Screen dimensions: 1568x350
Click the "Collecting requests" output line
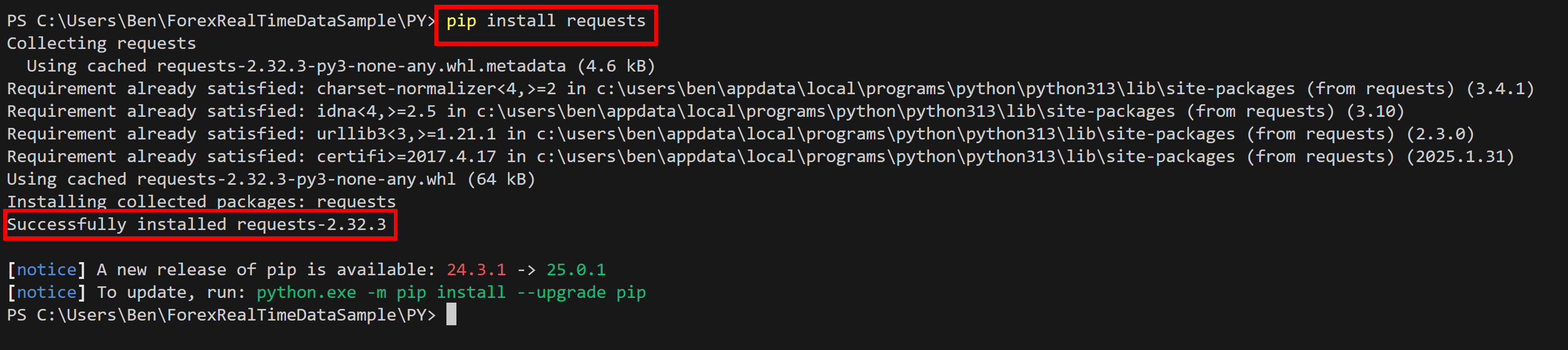click(101, 44)
